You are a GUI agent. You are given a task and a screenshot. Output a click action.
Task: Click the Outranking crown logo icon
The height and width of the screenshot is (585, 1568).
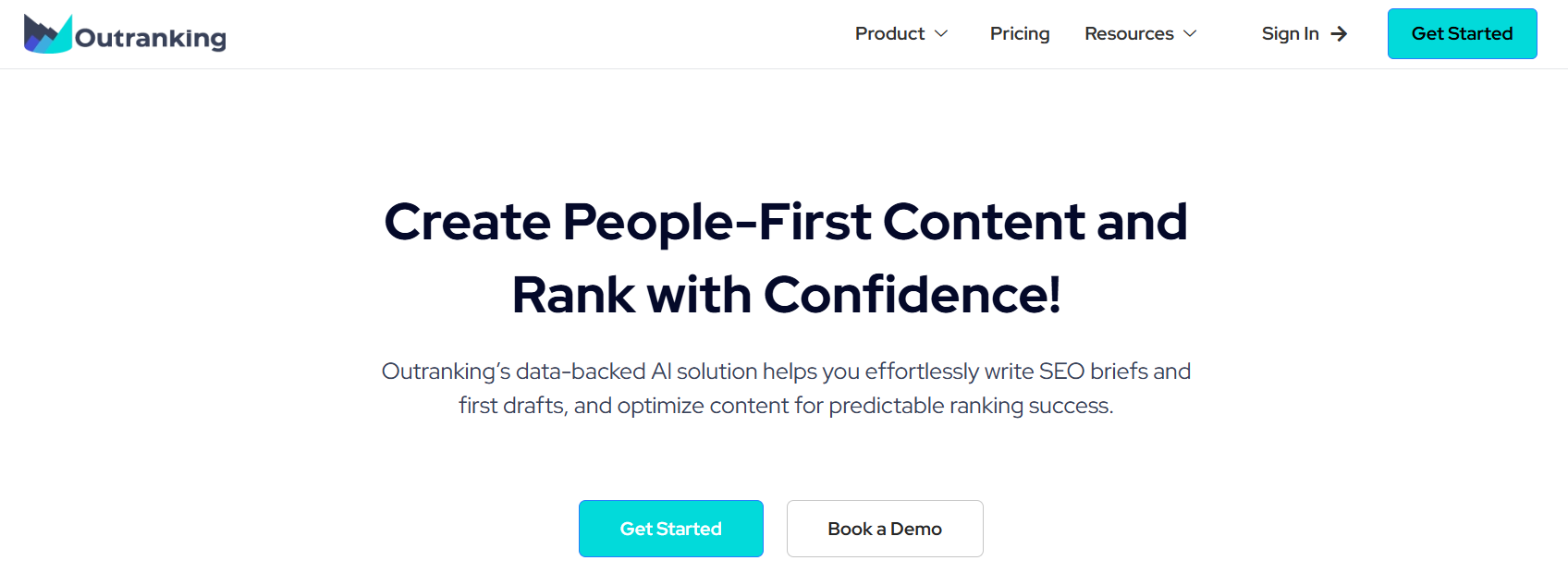click(48, 34)
